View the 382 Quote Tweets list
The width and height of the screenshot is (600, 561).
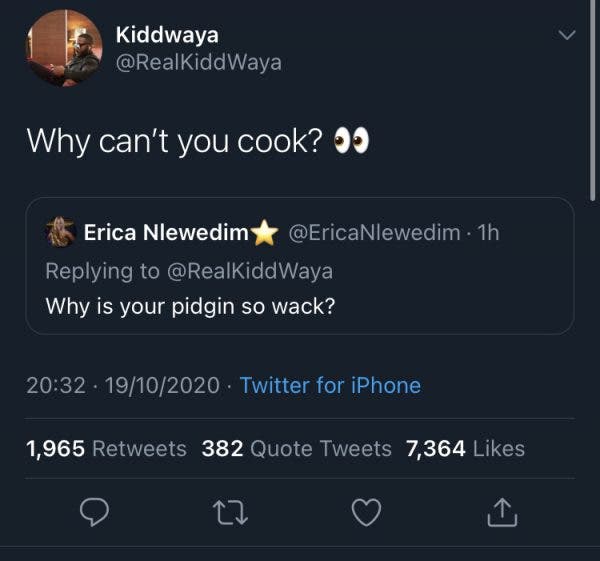point(296,449)
